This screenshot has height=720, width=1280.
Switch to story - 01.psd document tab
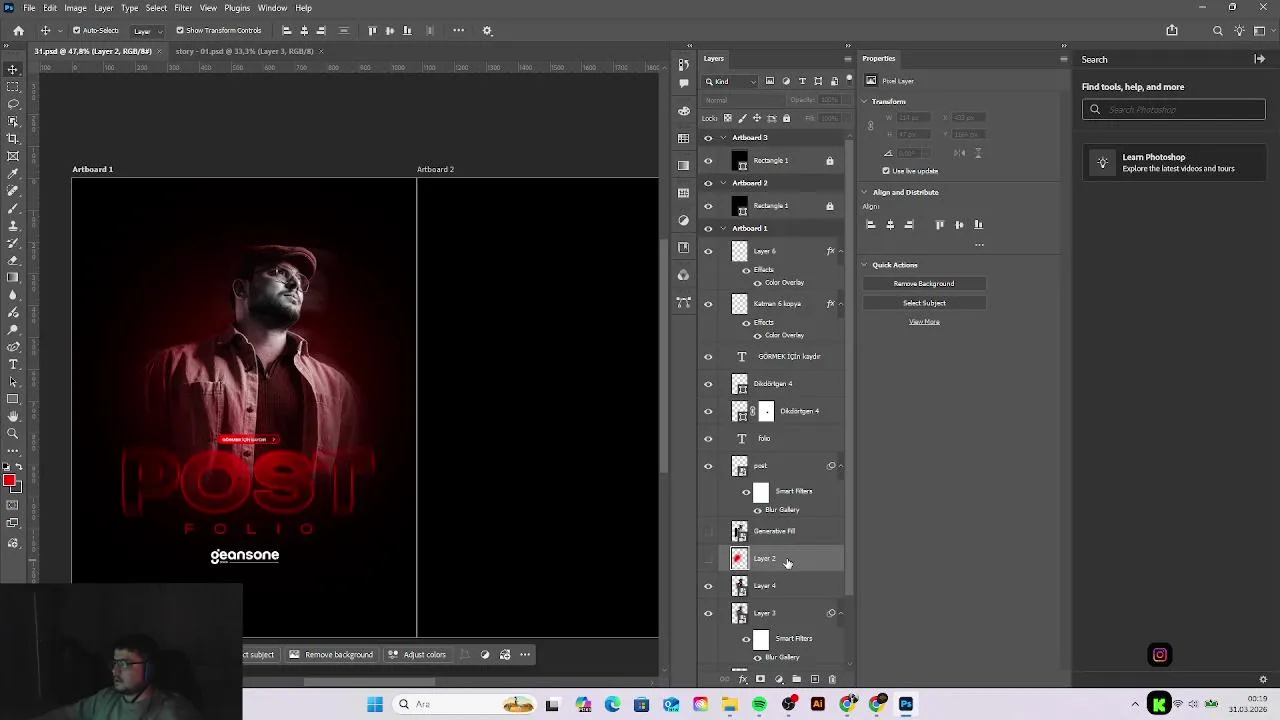coord(245,51)
